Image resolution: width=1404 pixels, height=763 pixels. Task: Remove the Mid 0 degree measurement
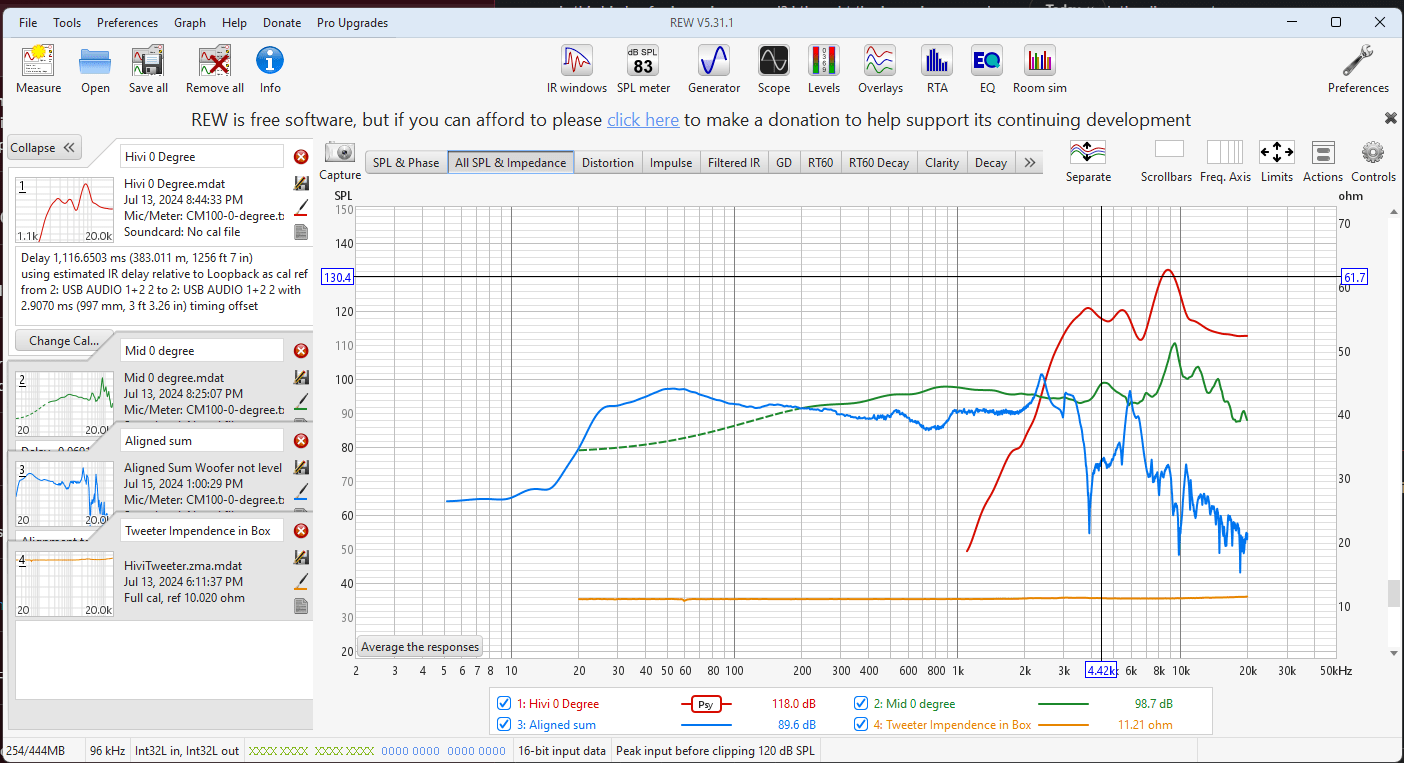click(x=301, y=351)
